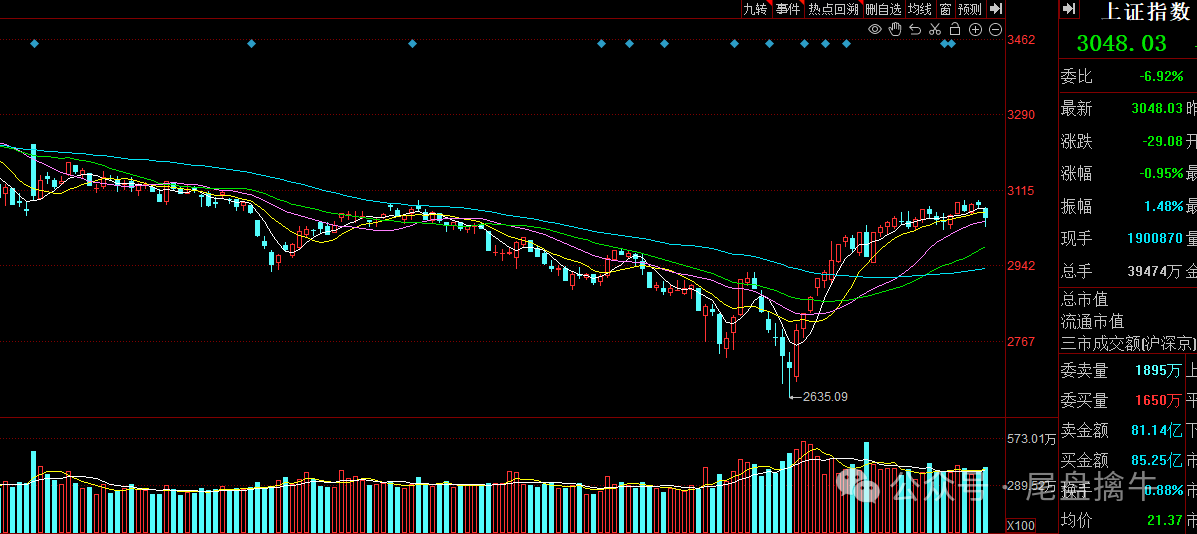Click the 委卖量 label
The image size is (1197, 534).
pyautogui.click(x=1084, y=371)
